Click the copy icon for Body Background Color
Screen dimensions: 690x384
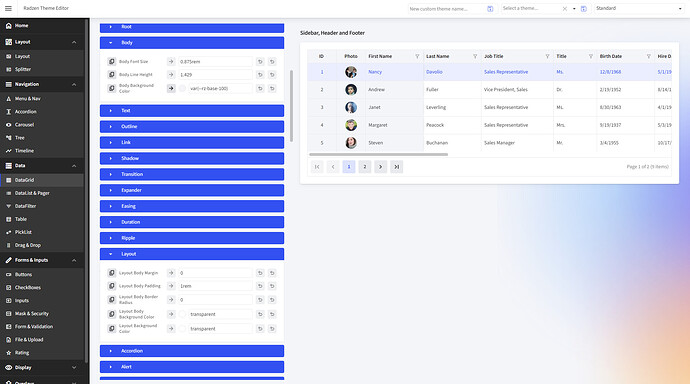point(112,88)
